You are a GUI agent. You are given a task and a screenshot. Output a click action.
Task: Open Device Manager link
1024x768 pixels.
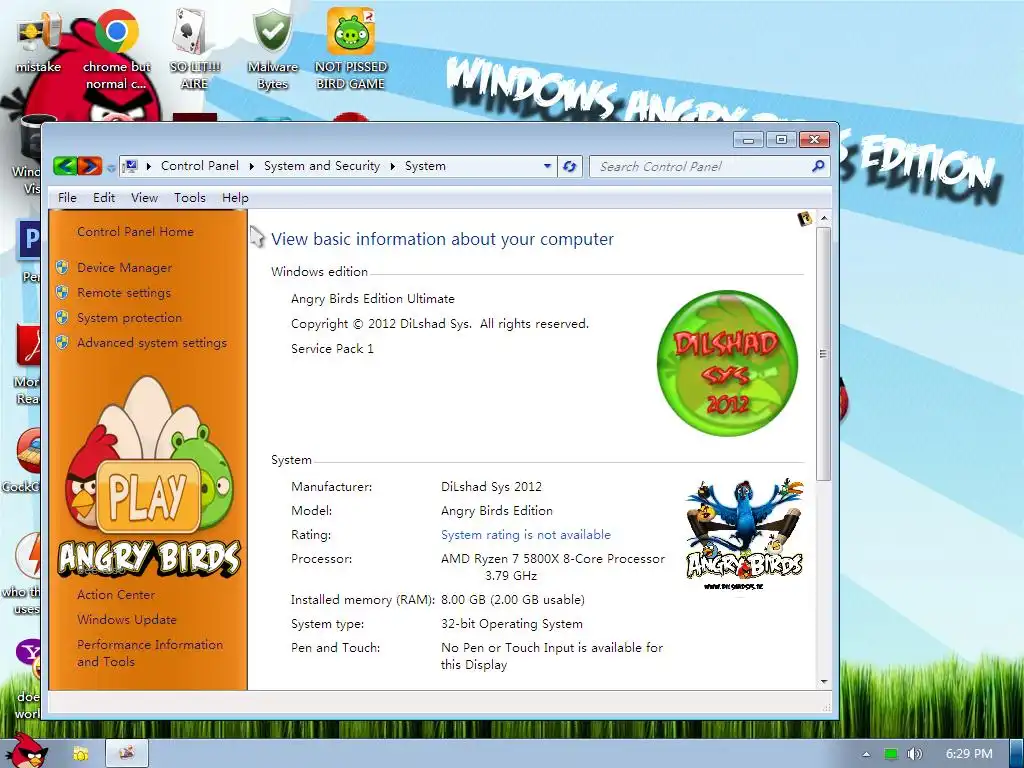point(124,268)
